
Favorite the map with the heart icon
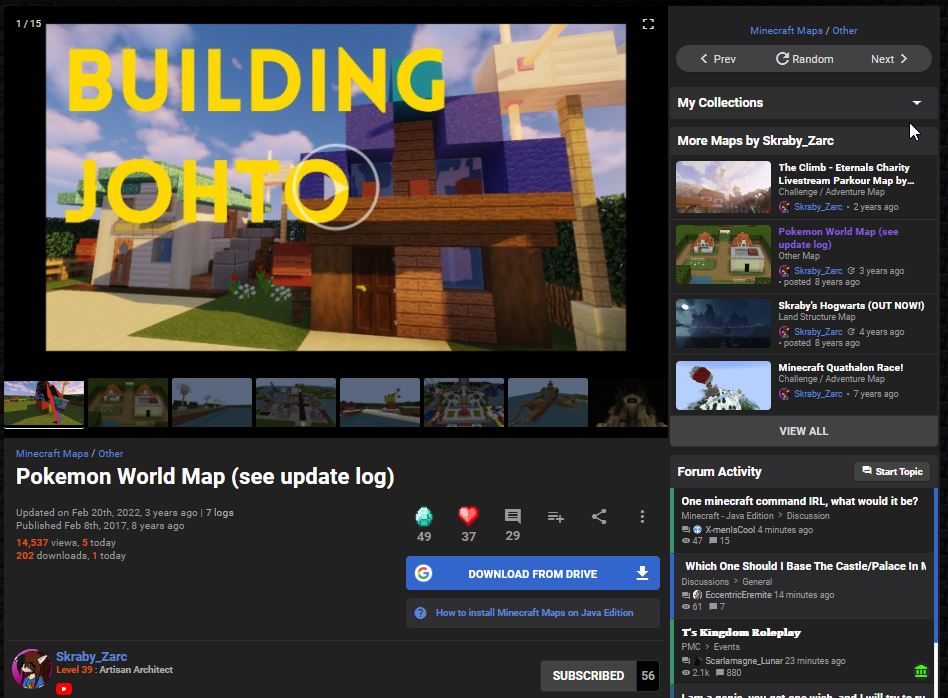468,517
